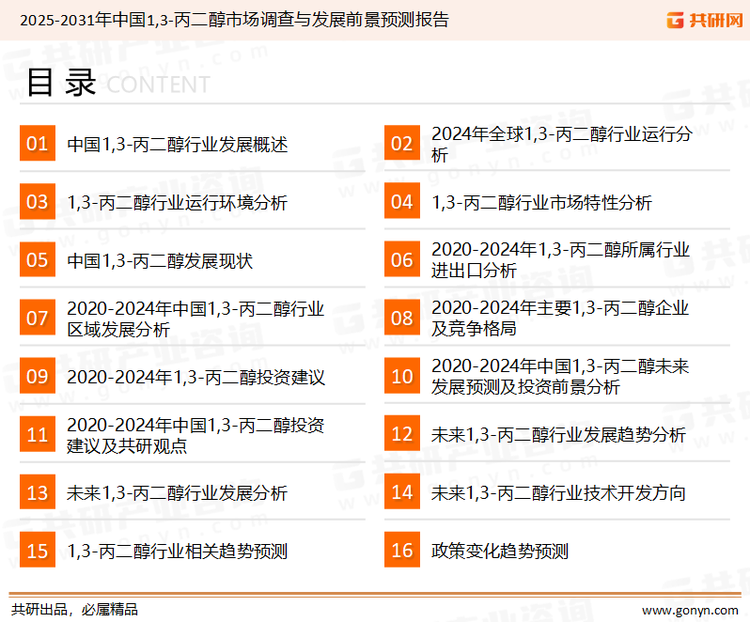Click the gray CONTENT label

[x=158, y=85]
